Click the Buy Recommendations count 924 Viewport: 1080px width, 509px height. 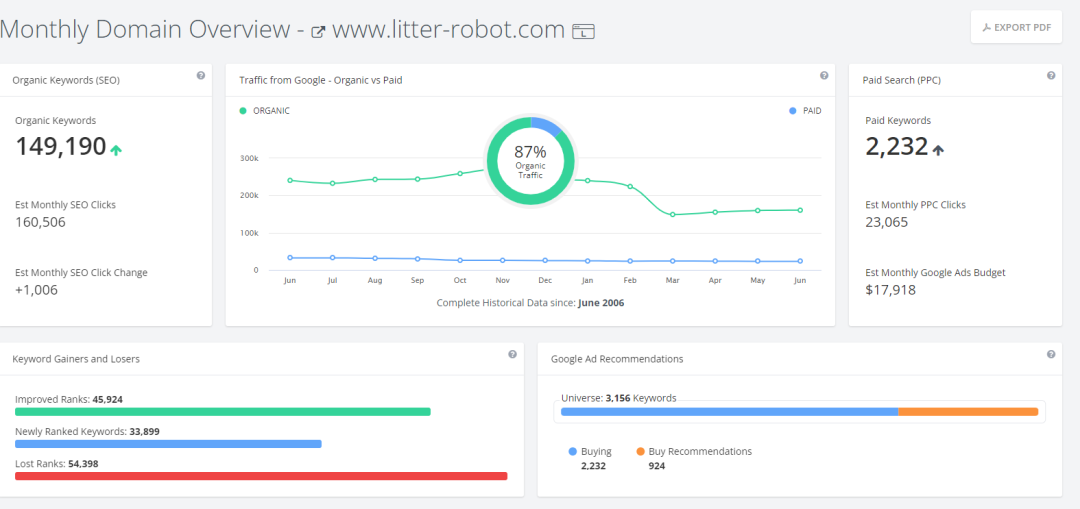coord(657,466)
